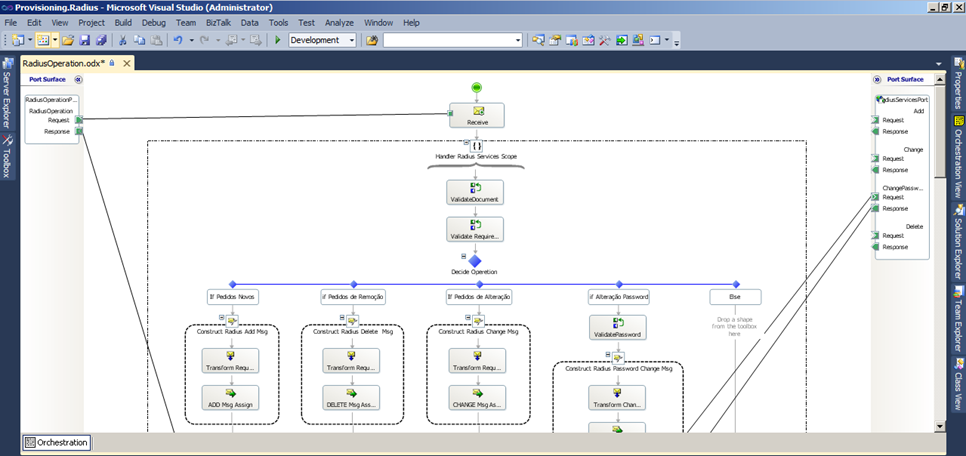This screenshot has width=966, height=456.
Task: Collapse the Handler Radius Services Scope
Action: [466, 142]
